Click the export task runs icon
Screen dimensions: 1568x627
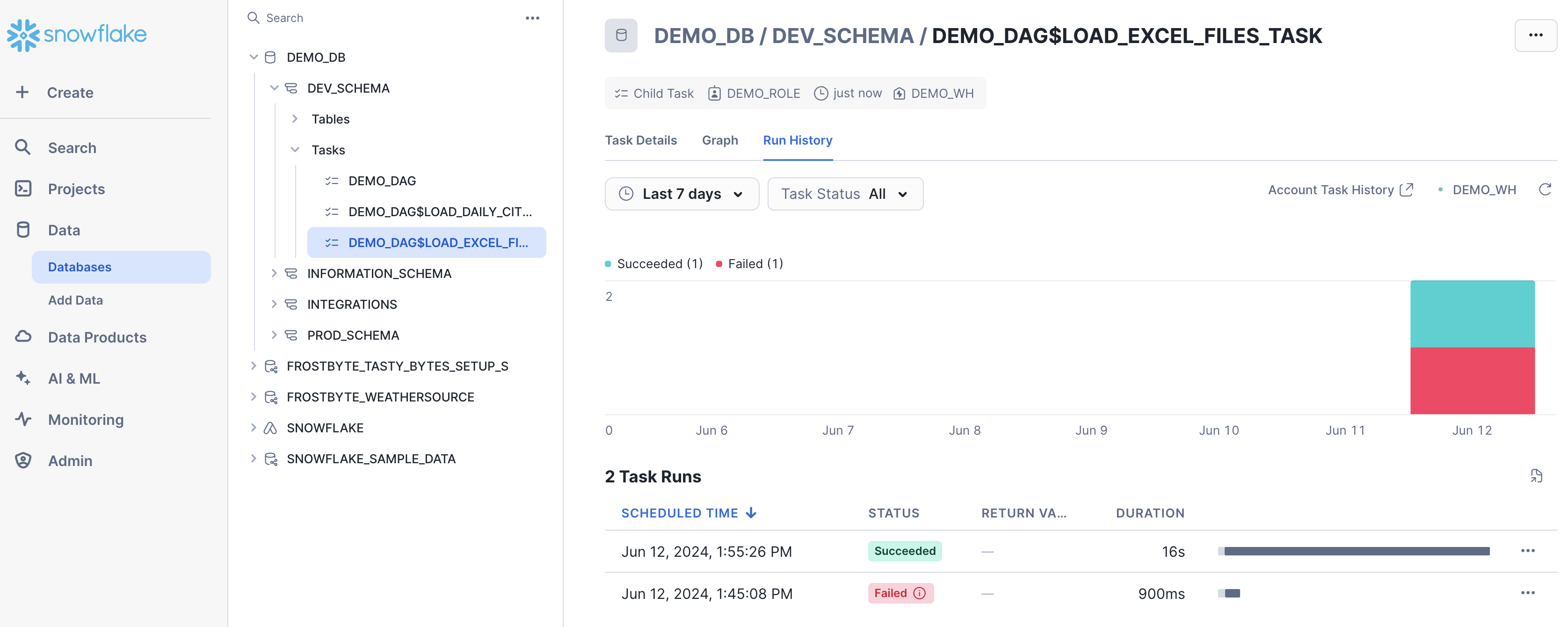coord(1536,476)
